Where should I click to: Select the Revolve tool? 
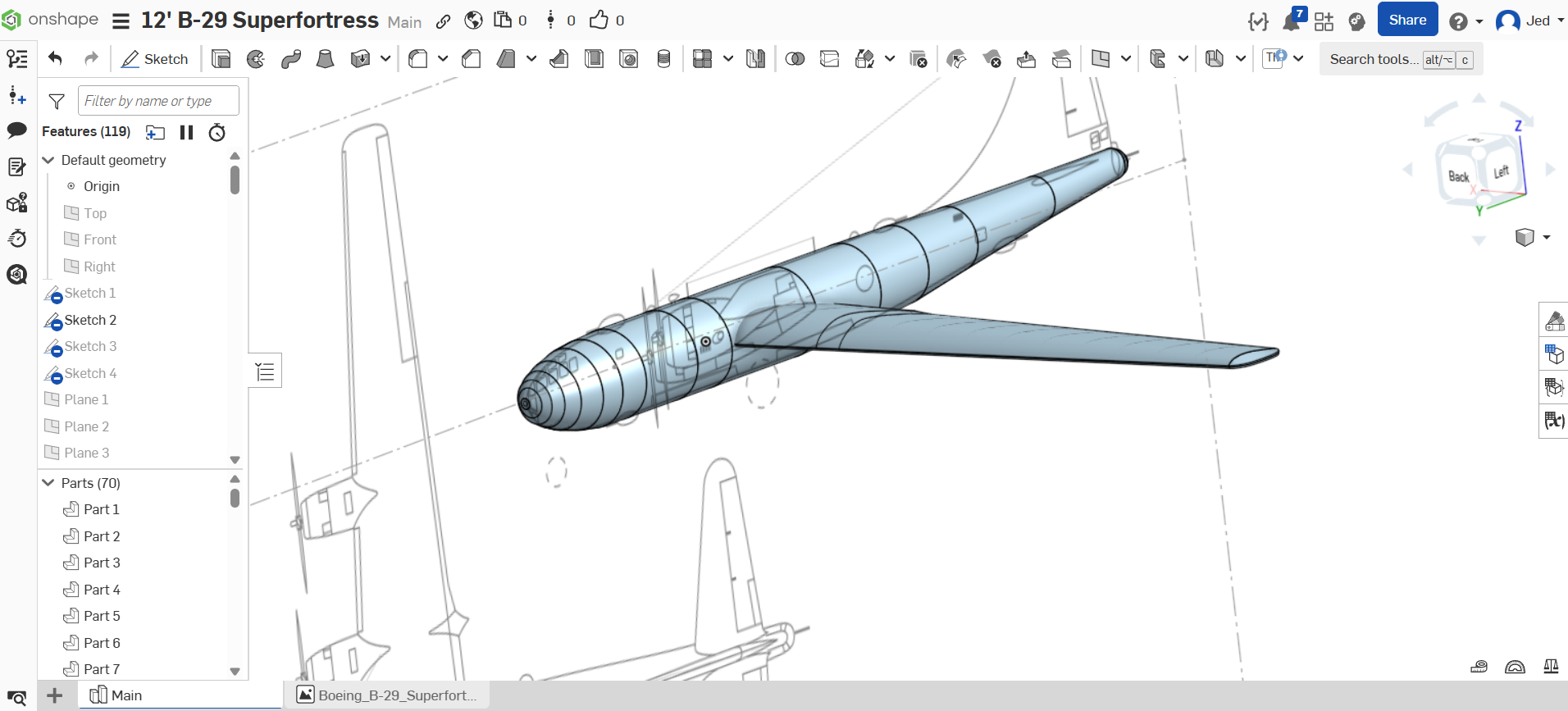pos(256,58)
